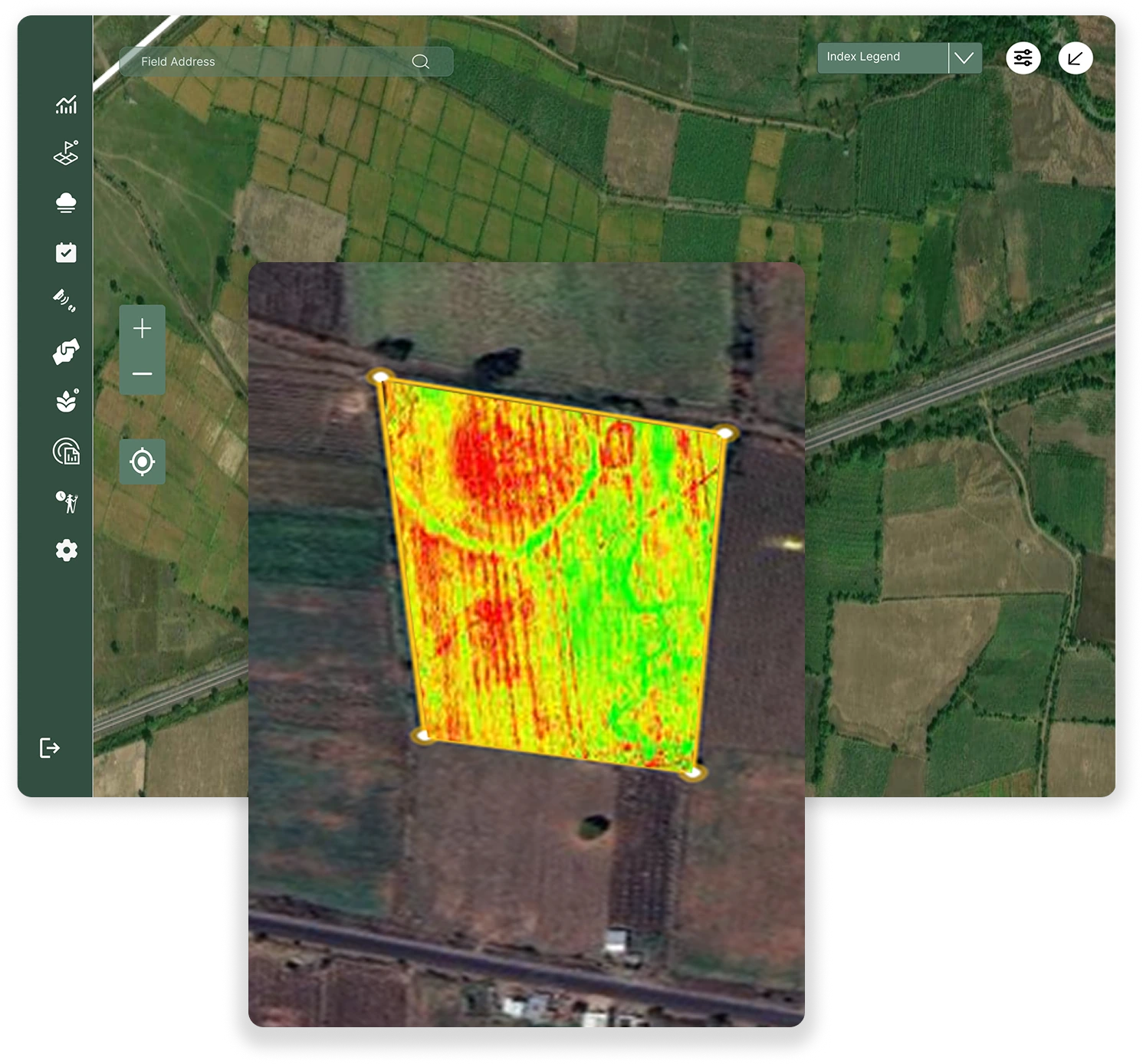Open the calendar checkmark tasks icon
The image size is (1143, 1064).
(x=66, y=252)
